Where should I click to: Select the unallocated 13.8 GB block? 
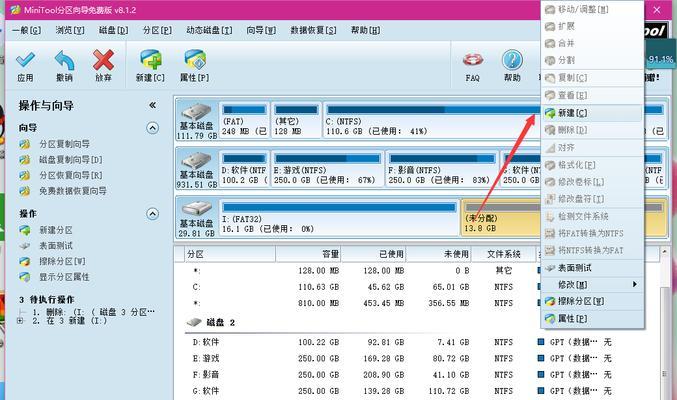click(x=501, y=218)
